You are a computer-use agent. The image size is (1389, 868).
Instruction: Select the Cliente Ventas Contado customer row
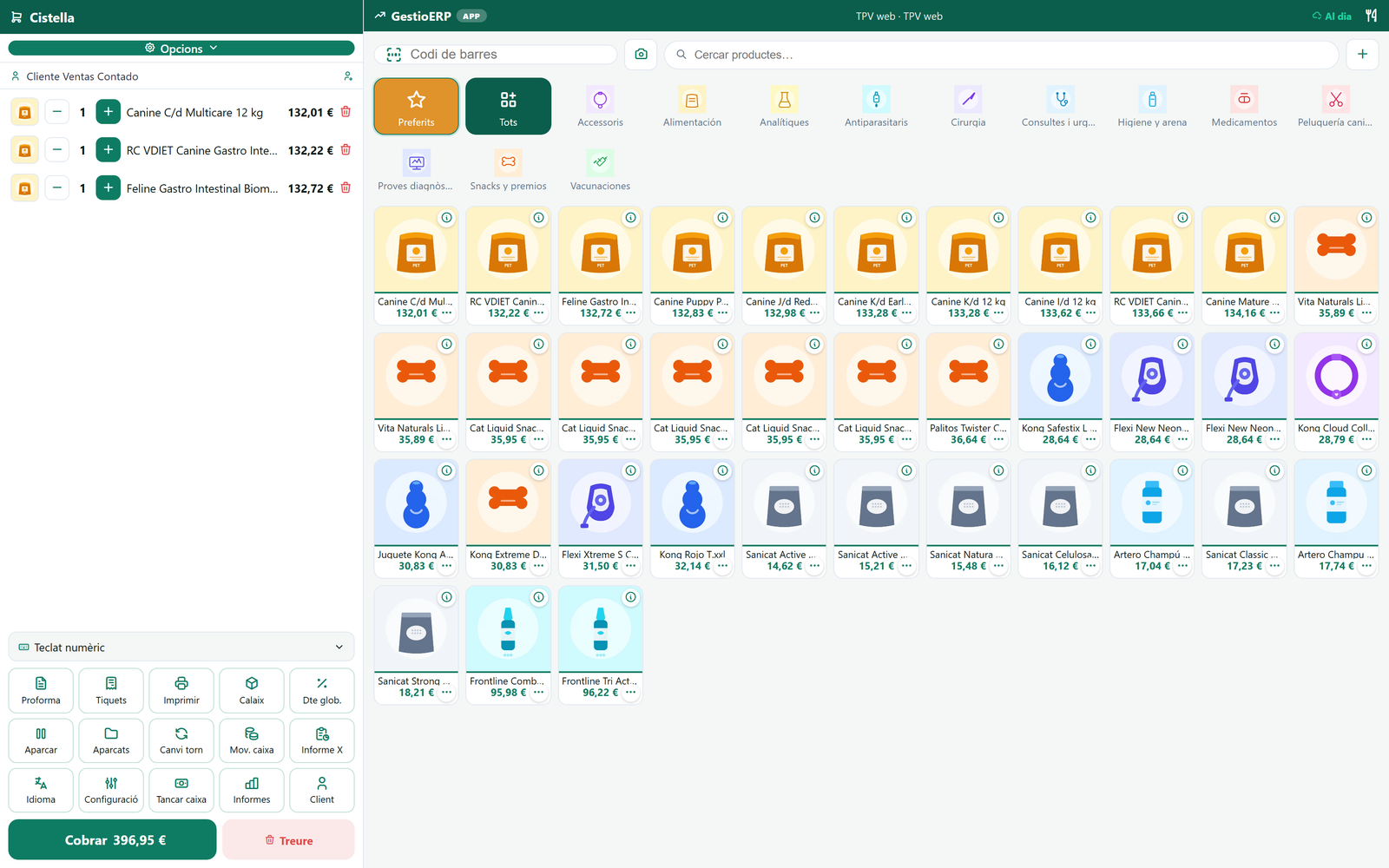click(x=181, y=76)
